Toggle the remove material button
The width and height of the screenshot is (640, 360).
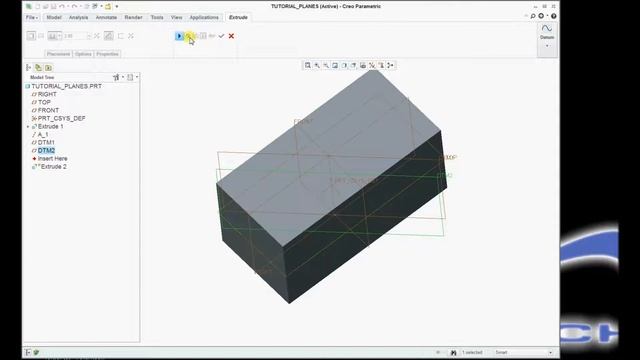[x=109, y=36]
